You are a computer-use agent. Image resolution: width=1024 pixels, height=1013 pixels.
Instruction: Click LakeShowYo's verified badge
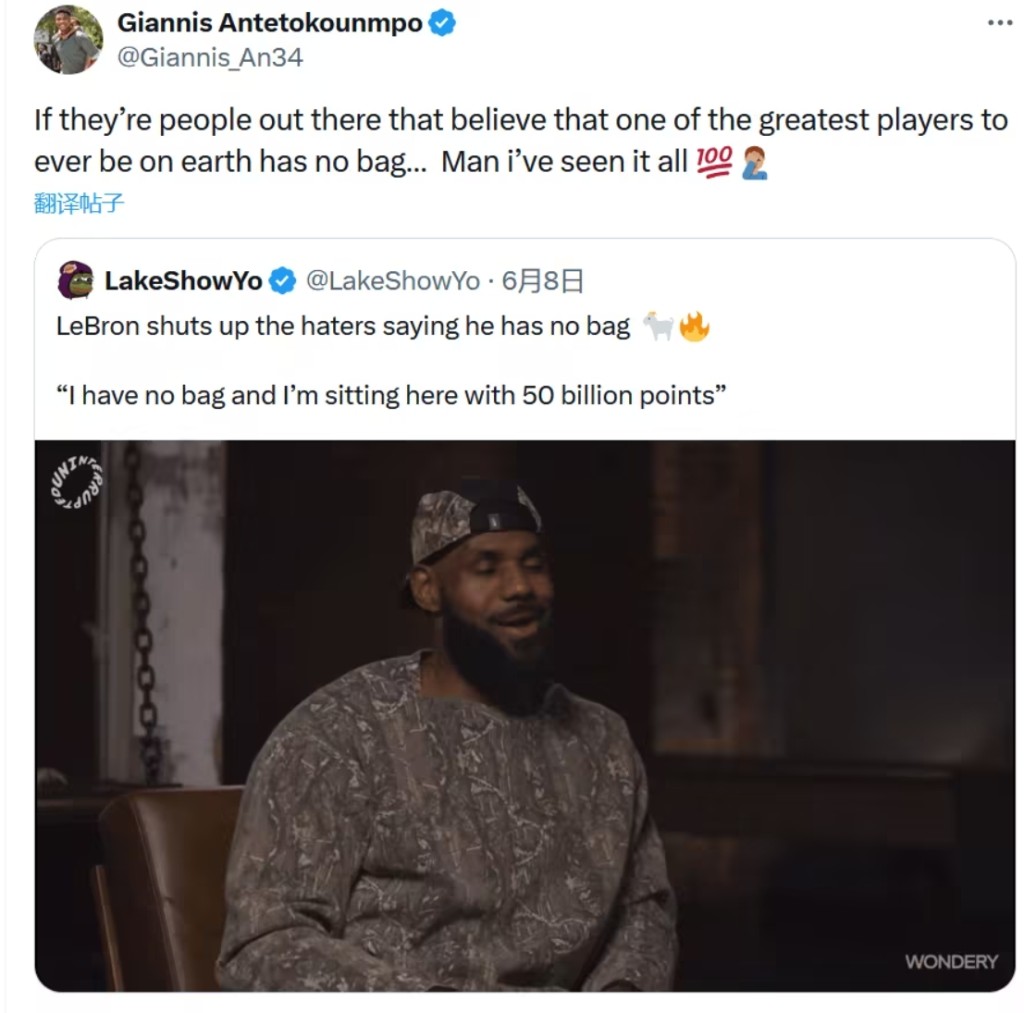tap(283, 281)
